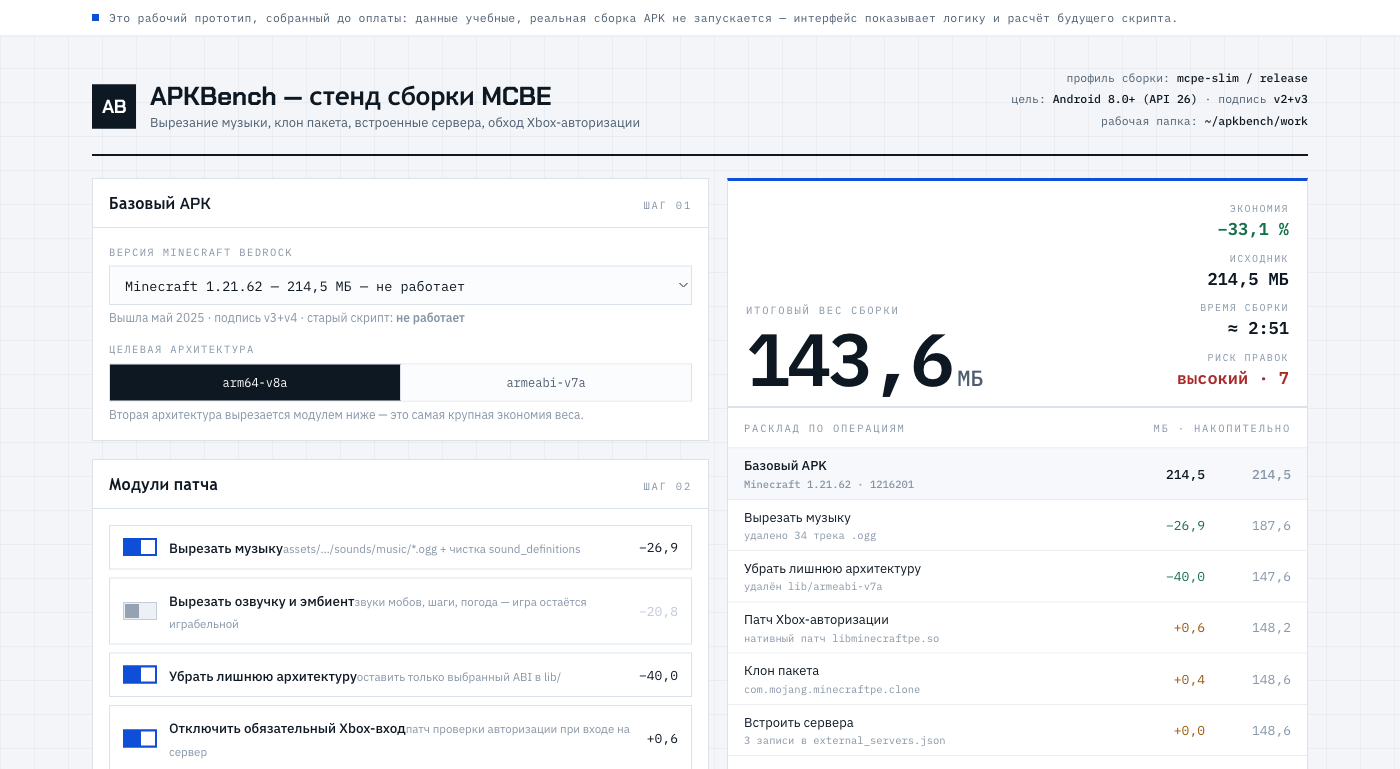Click the −33,1 % savings value
The height and width of the screenshot is (769, 1400).
coord(1253,230)
